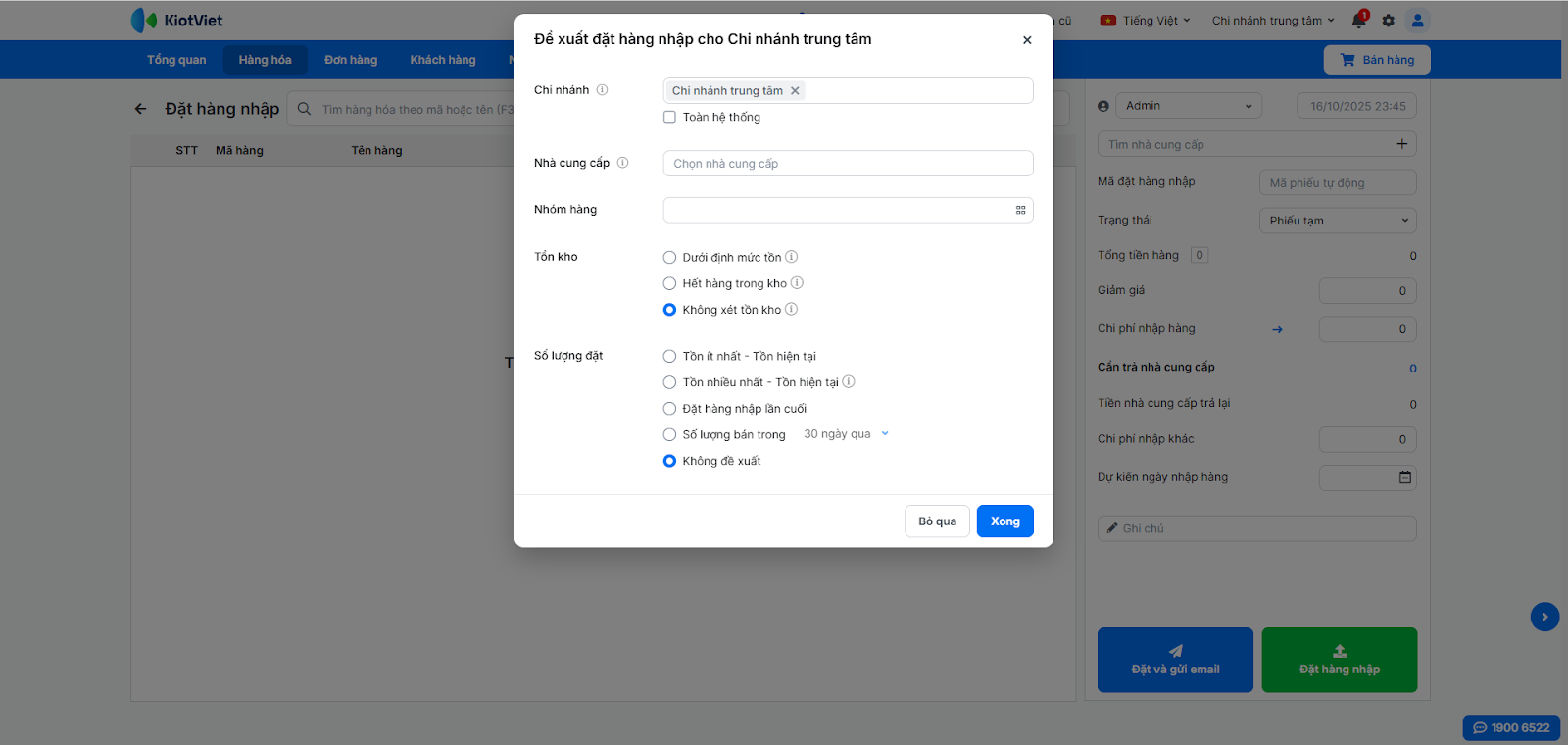The height and width of the screenshot is (745, 1568).
Task: Click the user account avatar icon
Action: tap(1417, 21)
